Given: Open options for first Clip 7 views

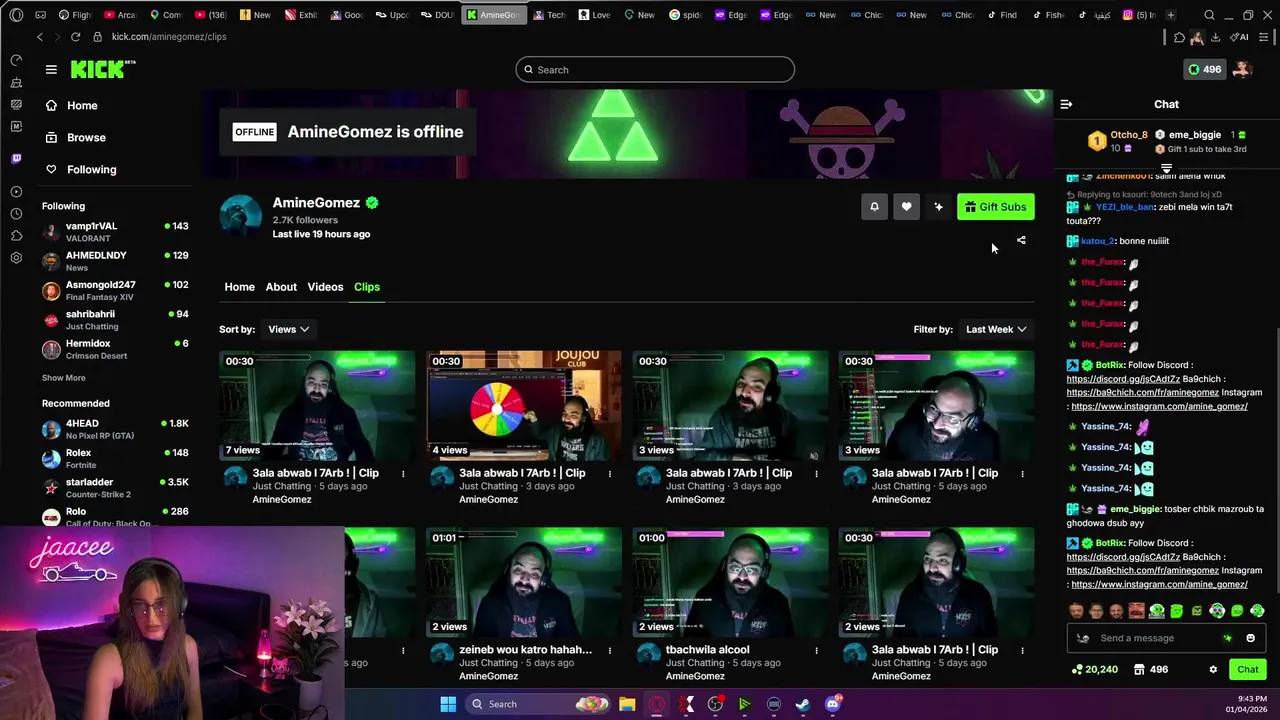Looking at the screenshot, I should click(x=403, y=473).
